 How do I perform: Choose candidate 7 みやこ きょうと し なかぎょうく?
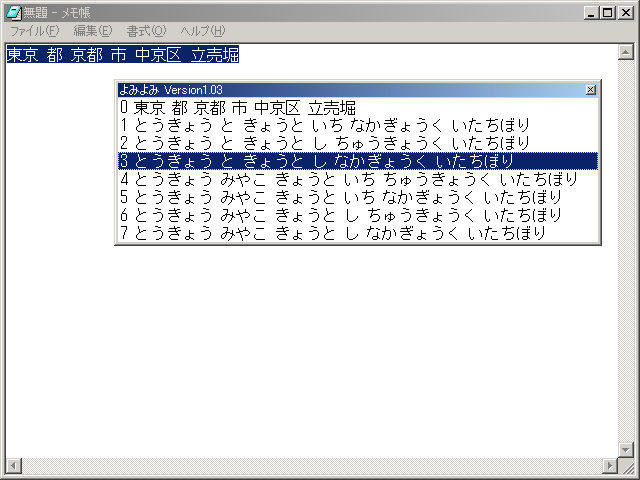(358, 233)
